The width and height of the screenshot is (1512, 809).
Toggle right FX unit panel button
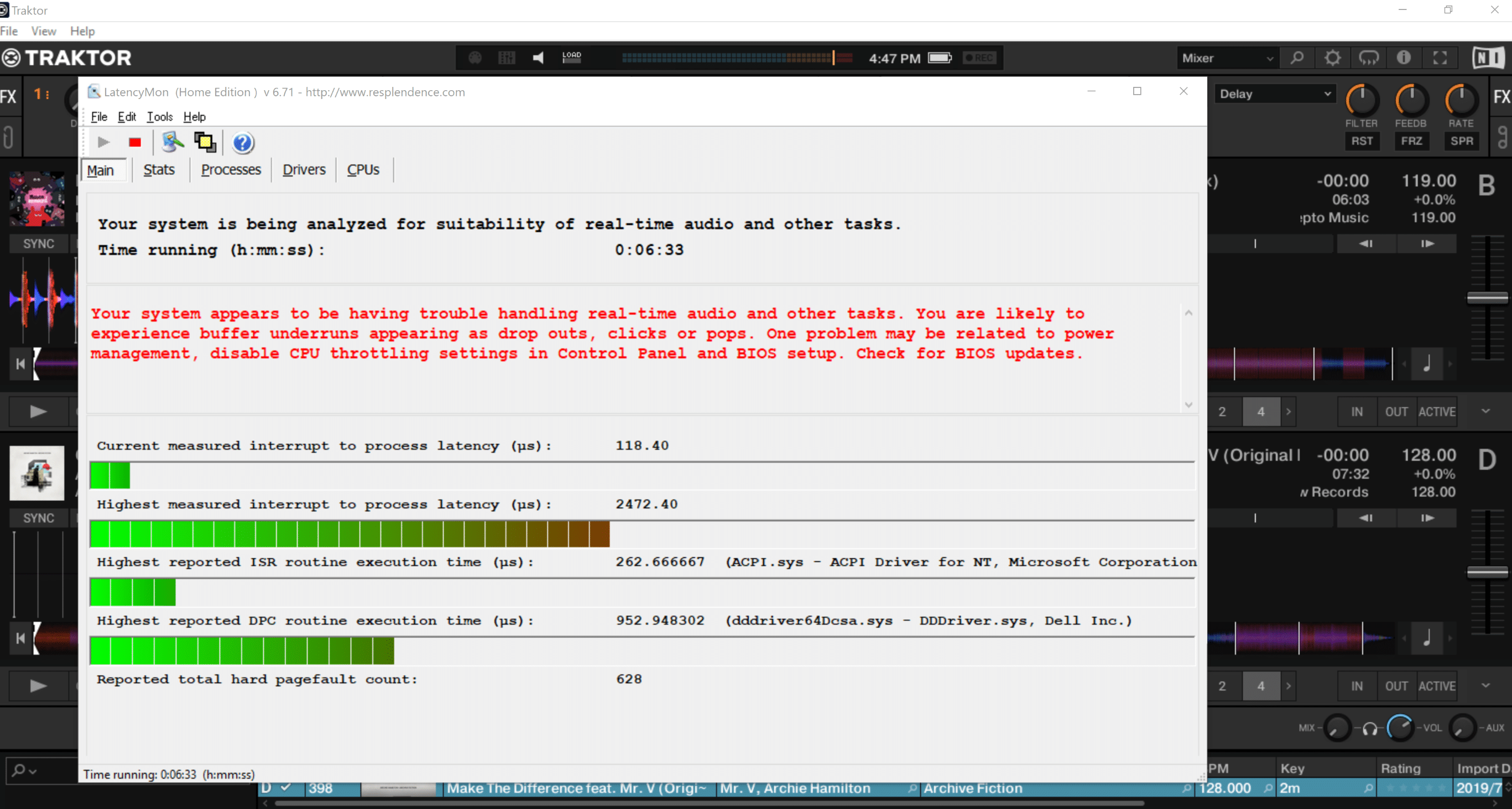[x=1501, y=97]
